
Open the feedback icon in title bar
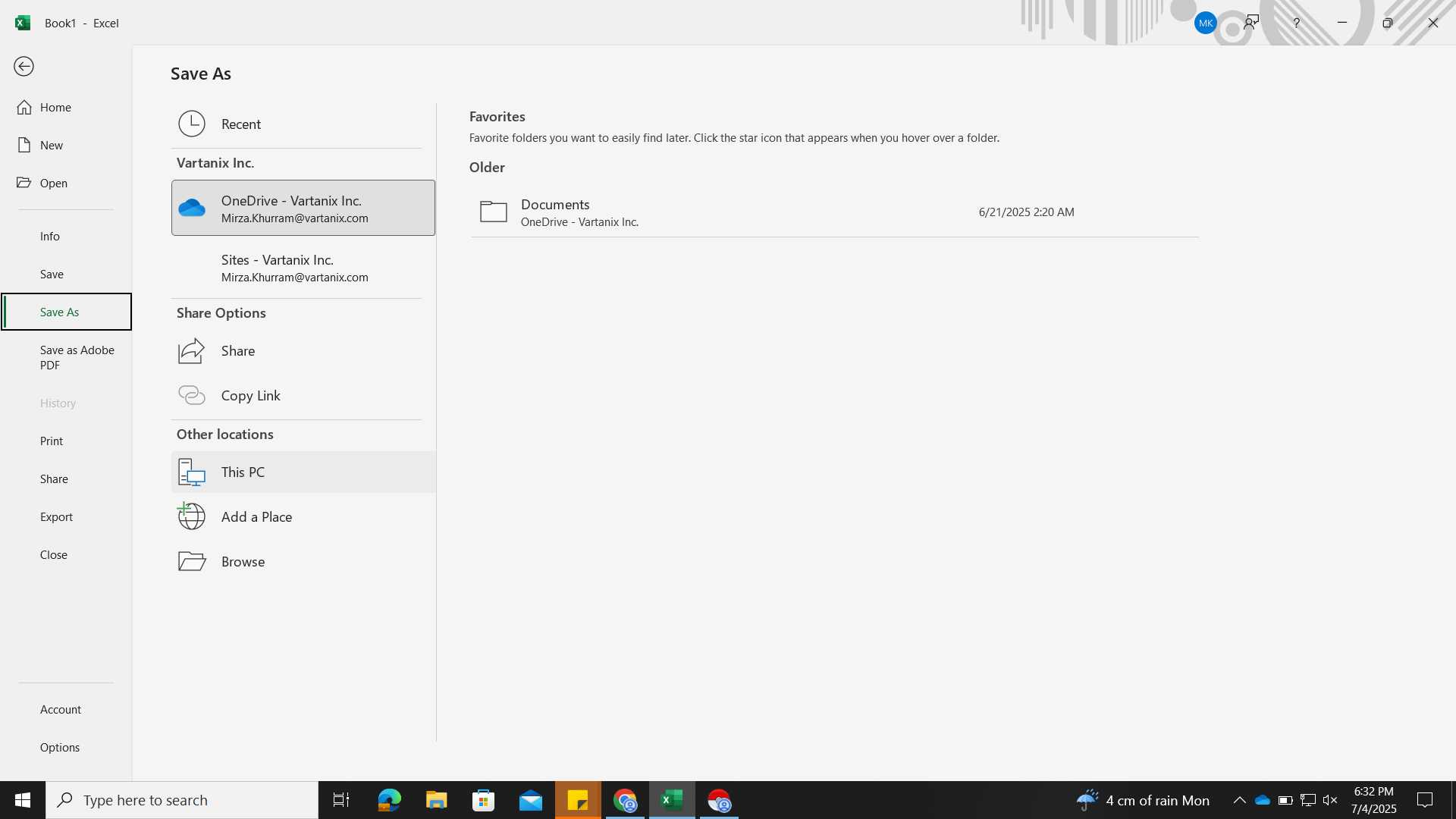pos(1251,23)
